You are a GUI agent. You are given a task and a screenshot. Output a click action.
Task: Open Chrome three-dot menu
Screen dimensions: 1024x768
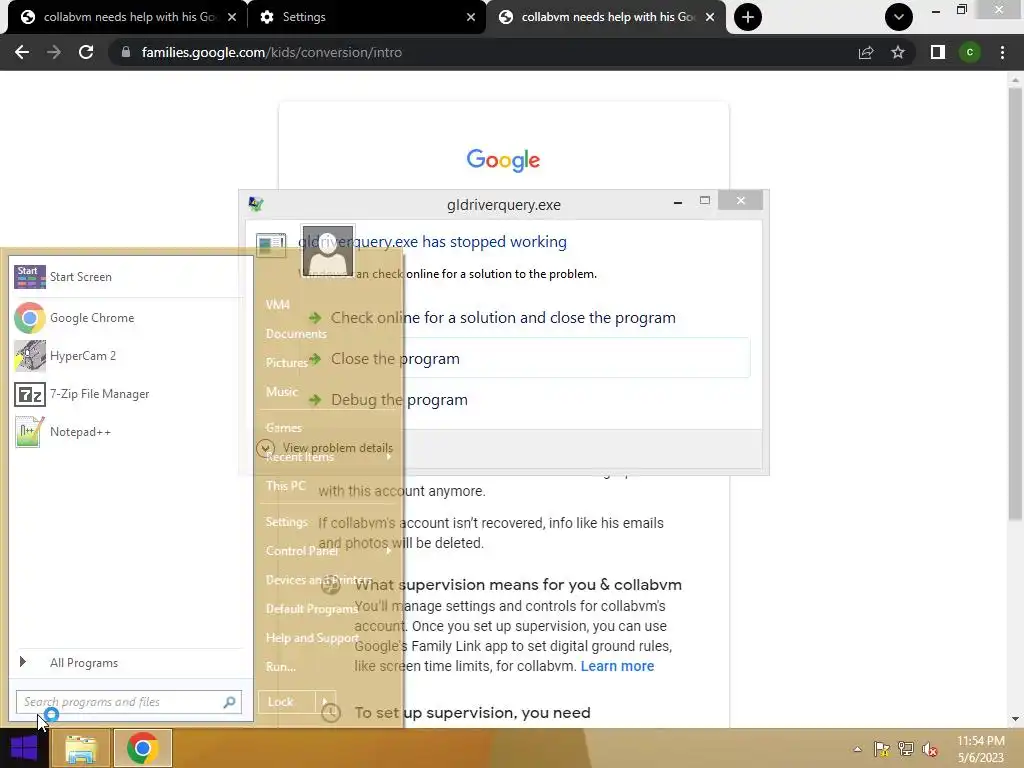point(1002,52)
